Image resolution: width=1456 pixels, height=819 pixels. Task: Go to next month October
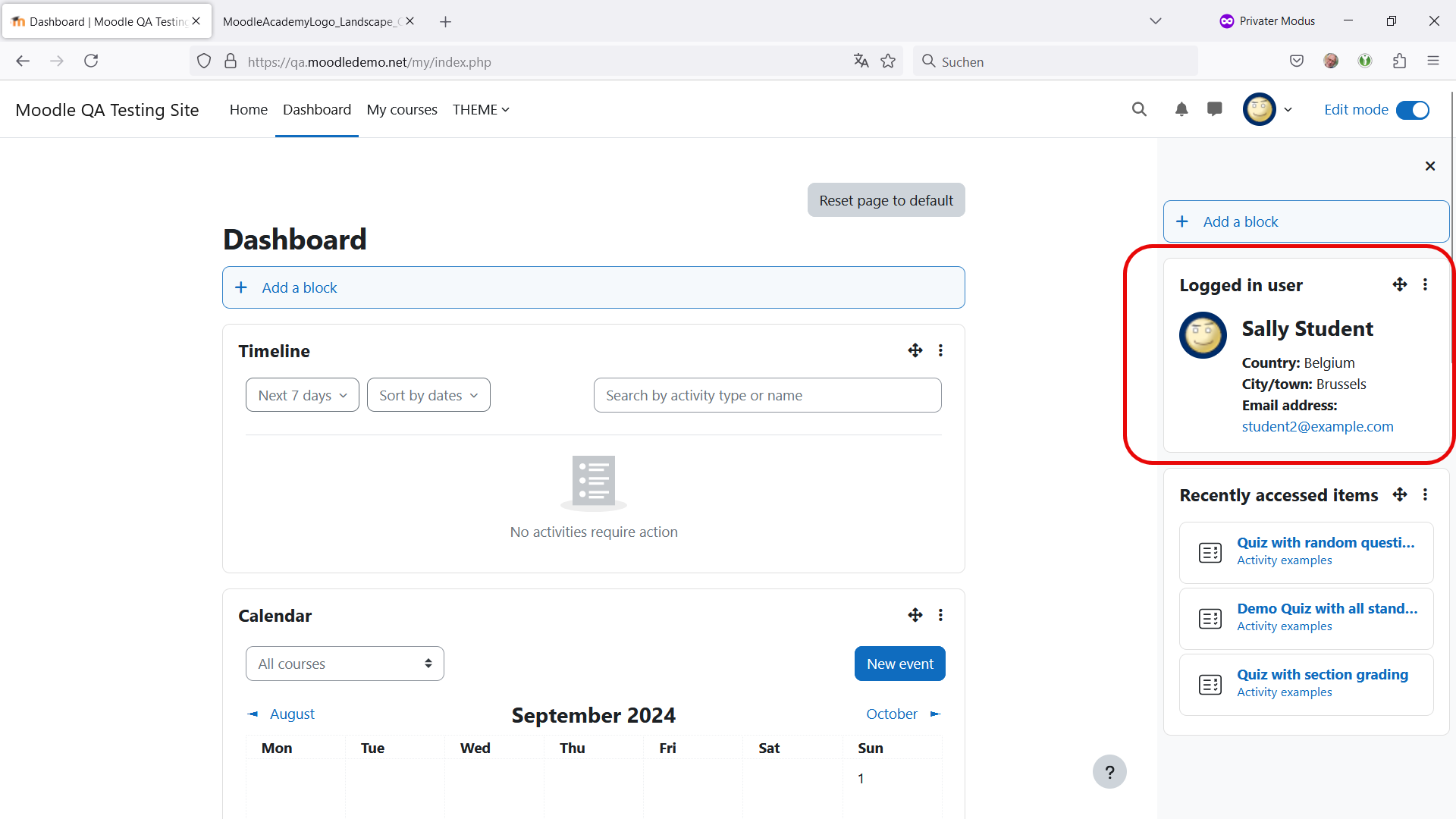903,714
